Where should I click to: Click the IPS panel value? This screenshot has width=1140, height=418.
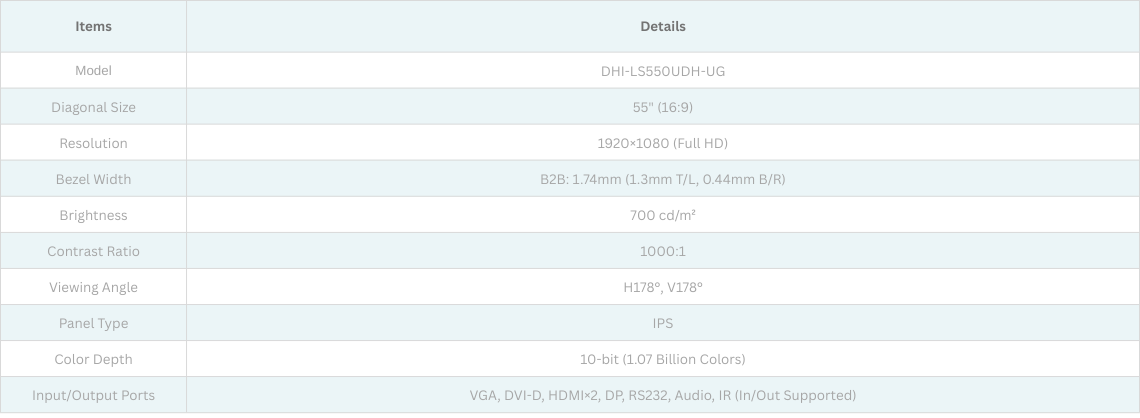[x=663, y=323]
